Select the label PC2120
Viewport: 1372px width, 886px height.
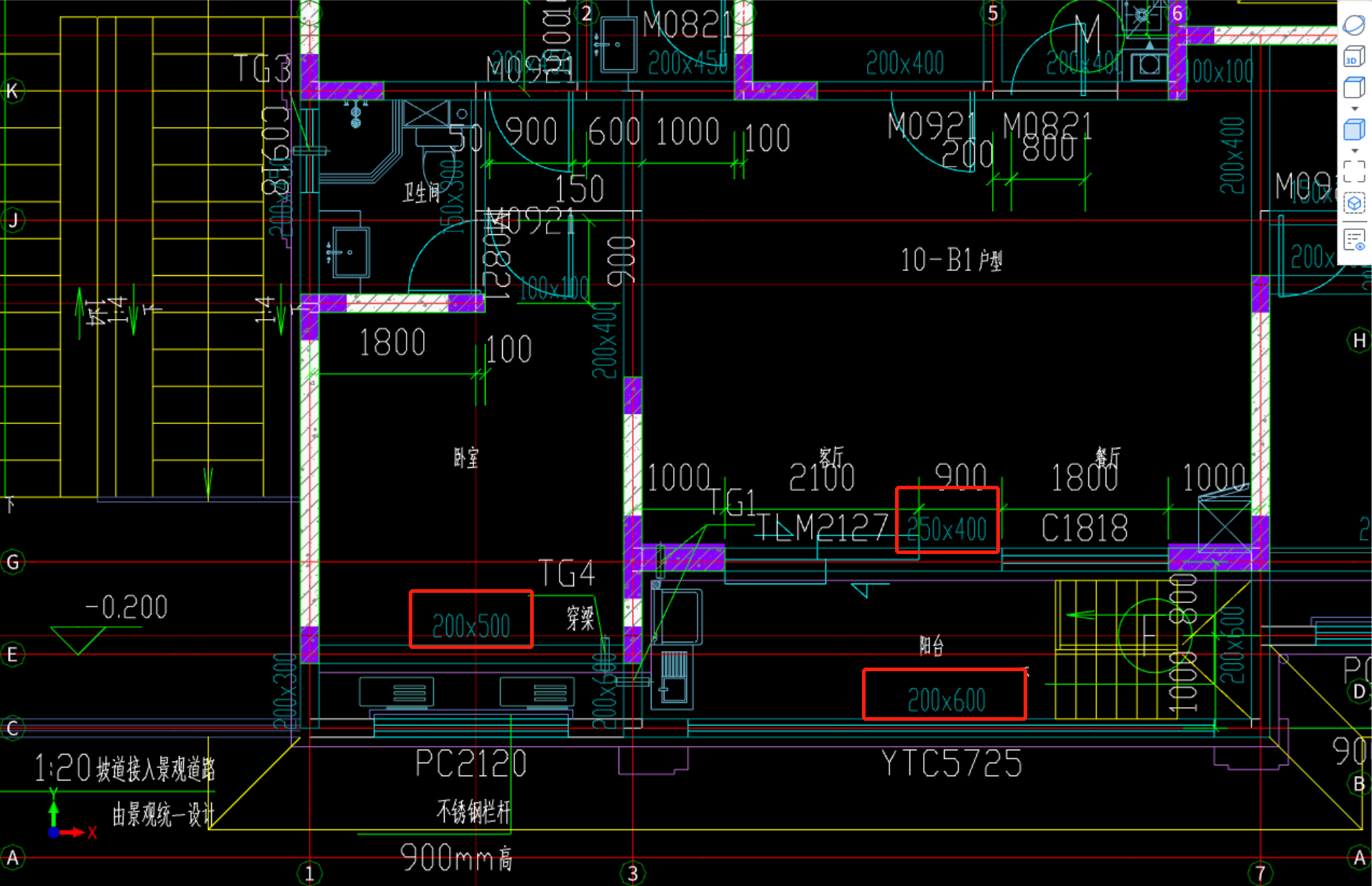(471, 764)
